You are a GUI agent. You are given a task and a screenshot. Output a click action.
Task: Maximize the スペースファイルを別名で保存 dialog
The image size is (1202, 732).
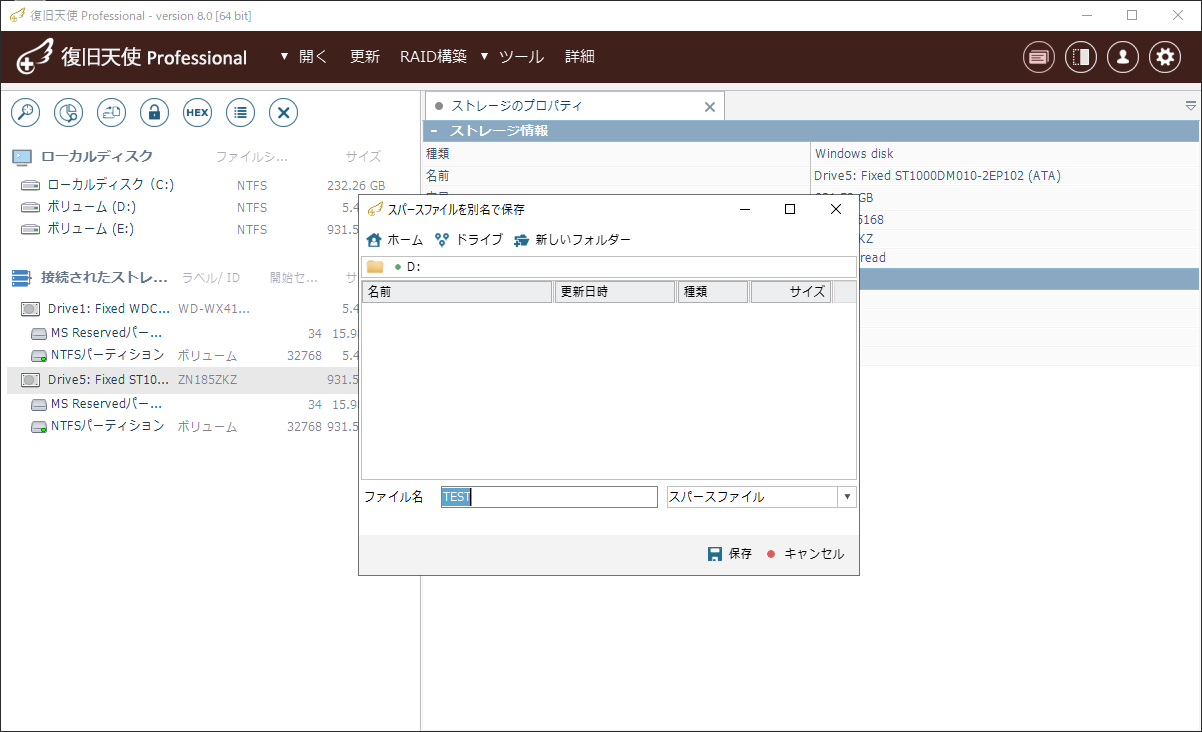[790, 209]
